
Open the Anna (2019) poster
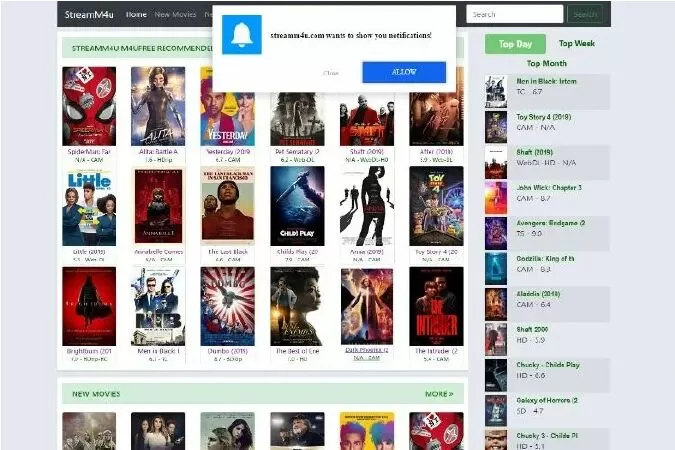point(367,206)
